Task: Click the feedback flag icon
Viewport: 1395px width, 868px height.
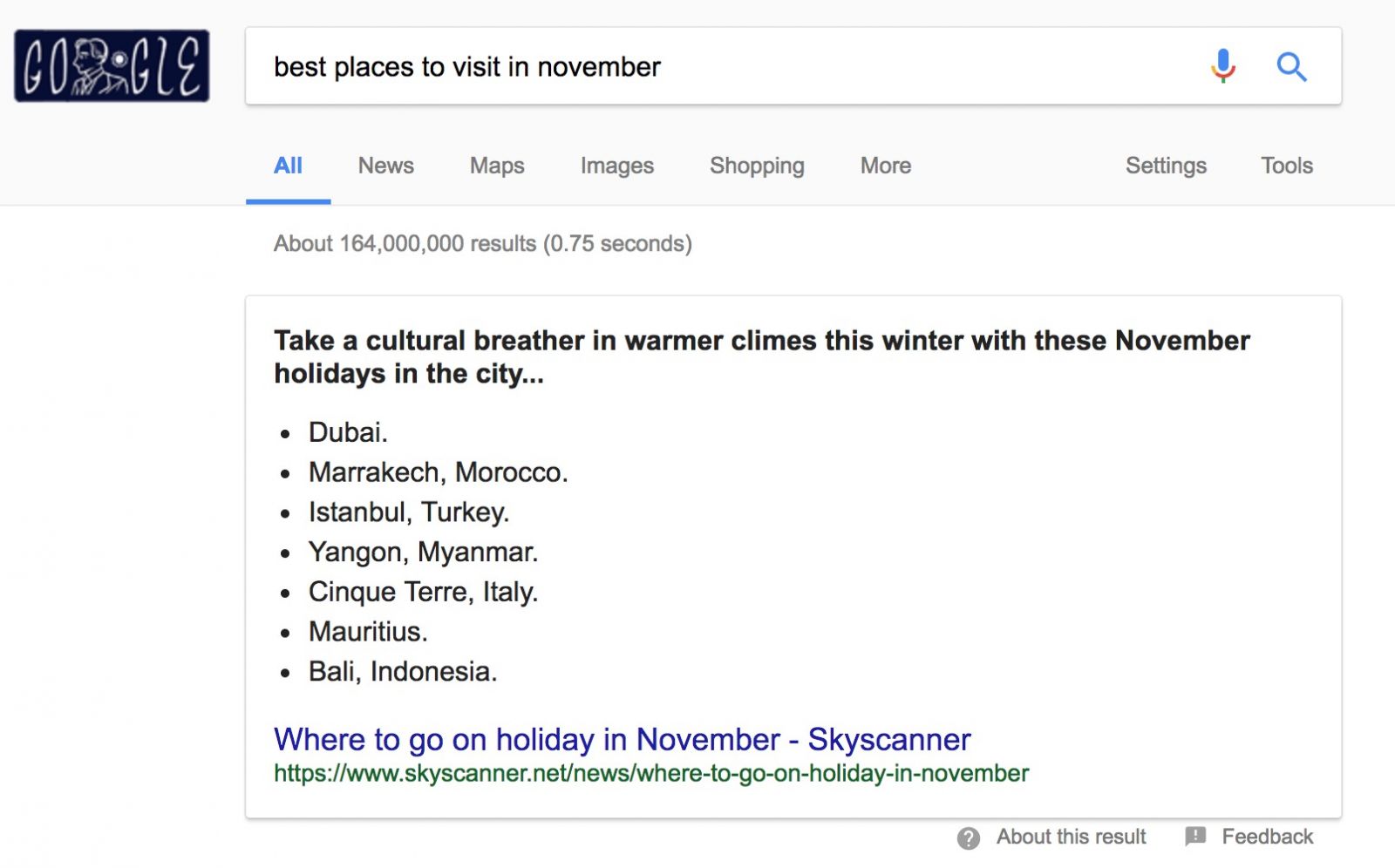Action: coord(1195,837)
